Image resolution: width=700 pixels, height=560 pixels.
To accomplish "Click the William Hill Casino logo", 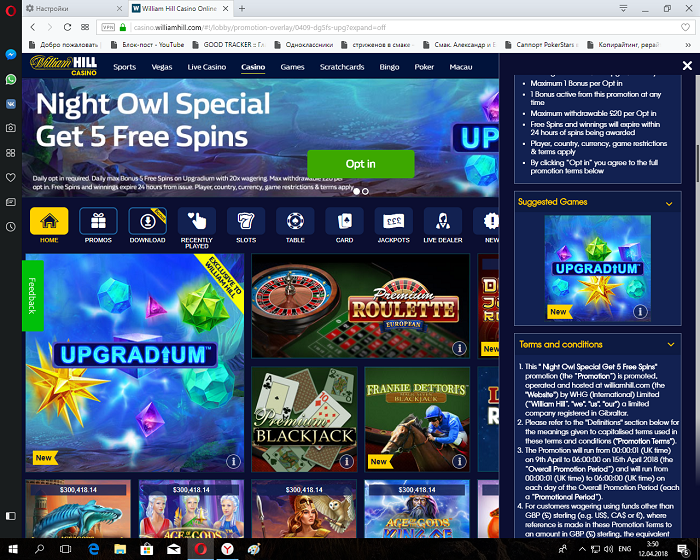I will click(x=63, y=66).
